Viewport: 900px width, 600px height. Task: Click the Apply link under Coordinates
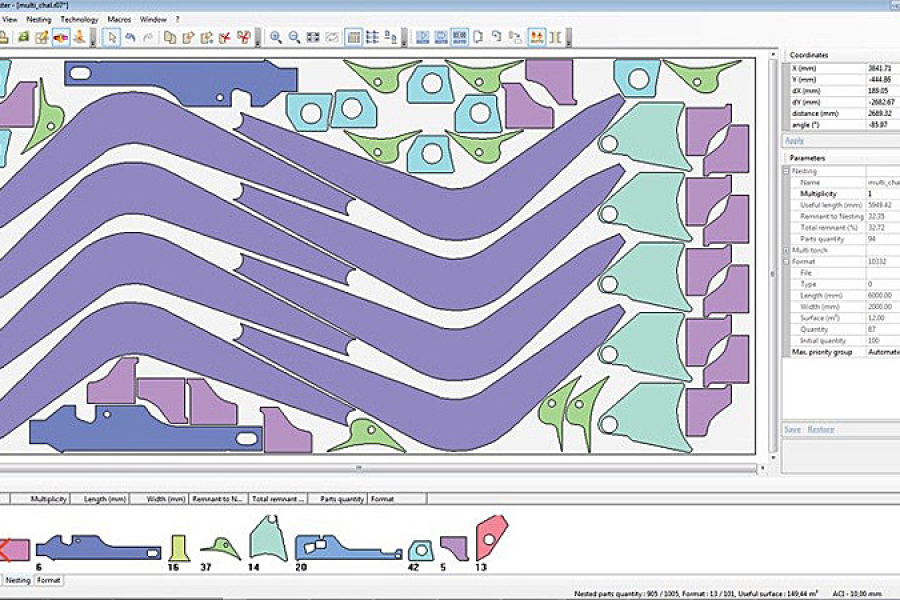point(794,141)
